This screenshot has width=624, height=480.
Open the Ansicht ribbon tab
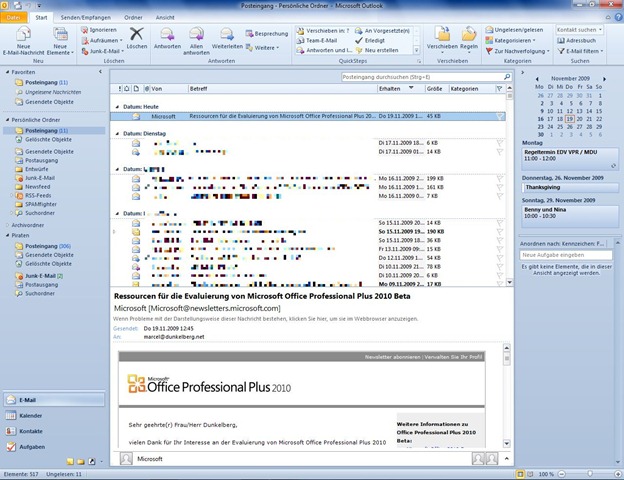pos(165,18)
